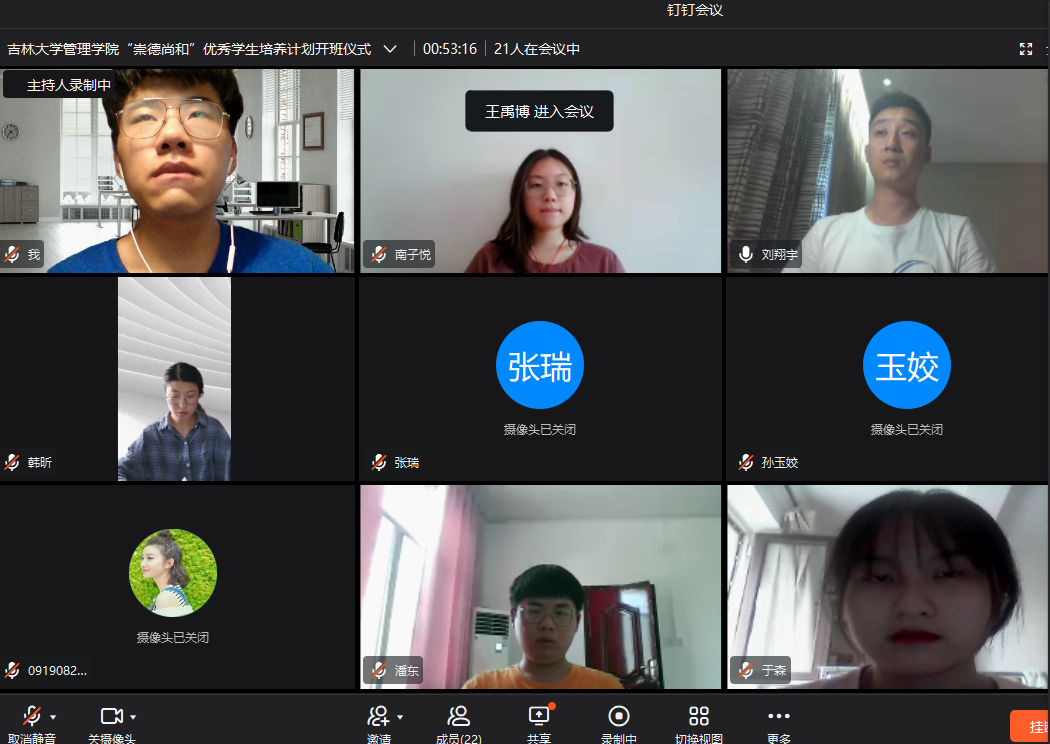Viewport: 1050px width, 744px height.
Task: Click the unmute microphone icon in bottom toolbar
Action: [x=32, y=716]
